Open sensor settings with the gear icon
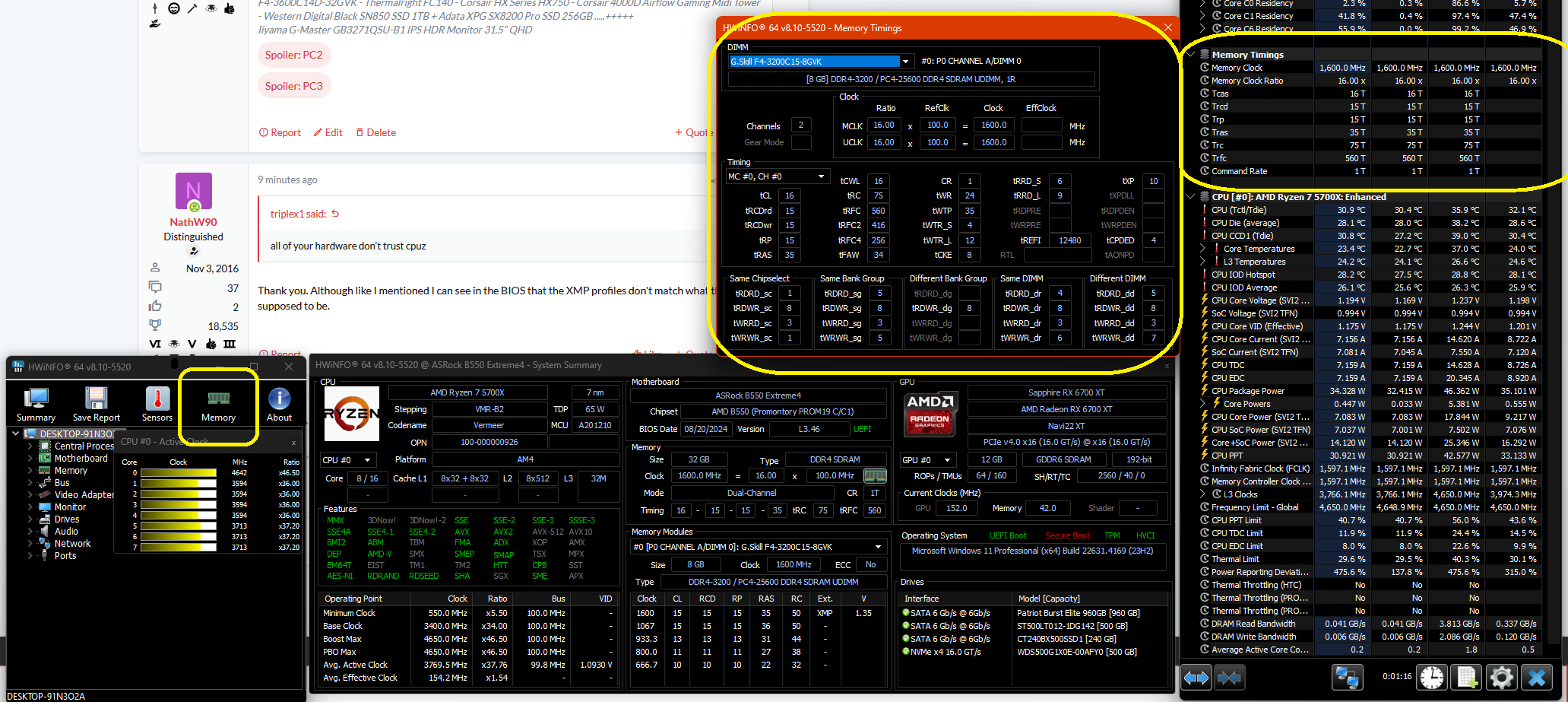This screenshot has height=702, width=1568. [x=1502, y=677]
